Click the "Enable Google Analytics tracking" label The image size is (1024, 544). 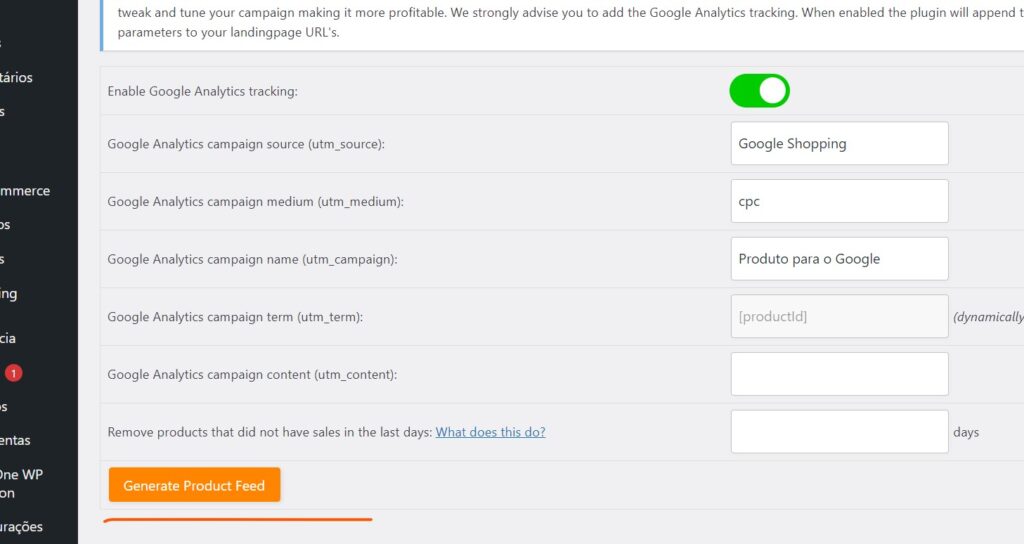click(x=202, y=91)
